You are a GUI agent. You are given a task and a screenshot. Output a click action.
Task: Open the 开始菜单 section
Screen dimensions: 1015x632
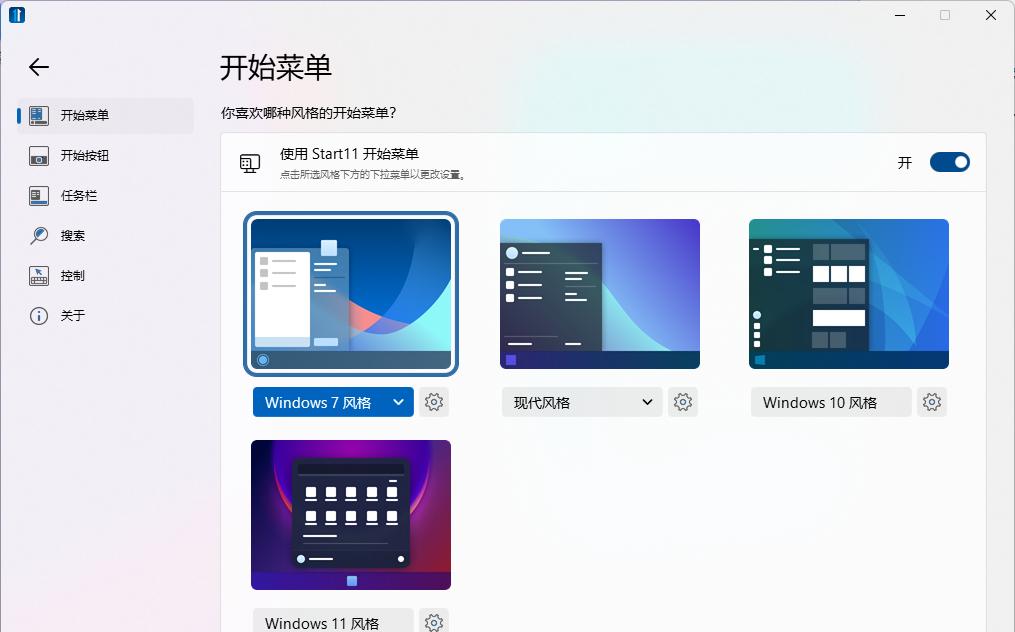point(106,115)
